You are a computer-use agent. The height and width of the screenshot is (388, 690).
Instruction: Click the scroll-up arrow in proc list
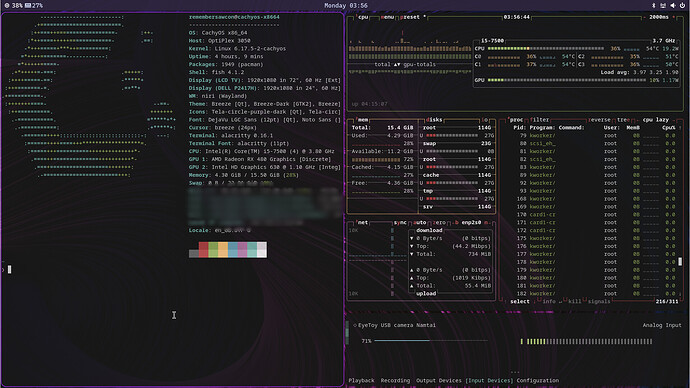coord(680,128)
